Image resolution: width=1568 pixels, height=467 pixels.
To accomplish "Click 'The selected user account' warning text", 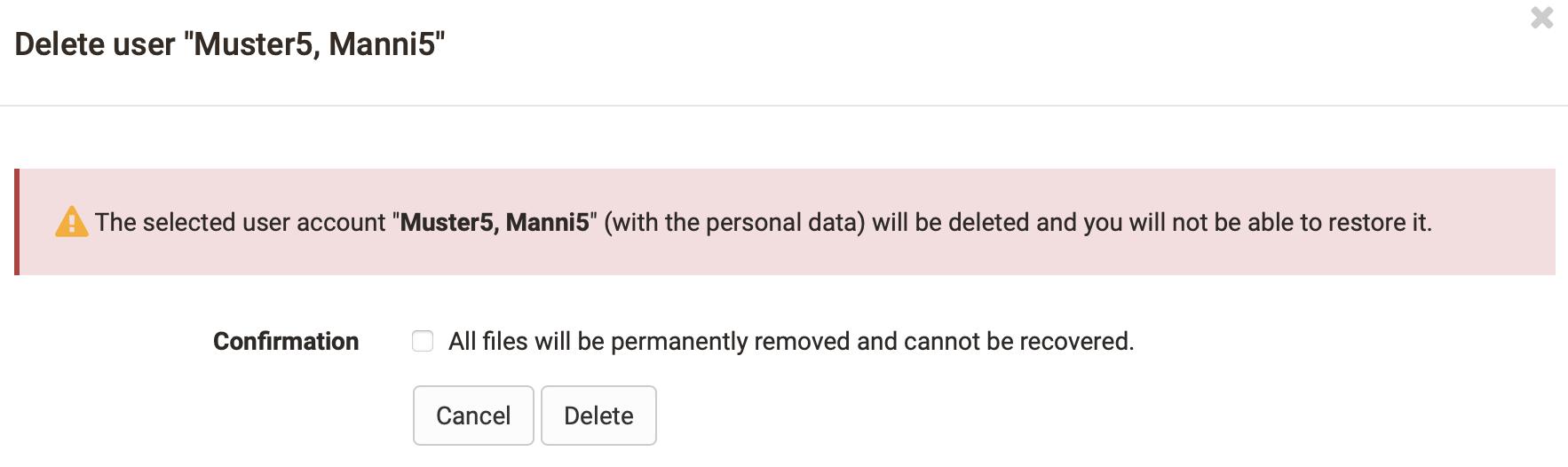I will [241, 222].
